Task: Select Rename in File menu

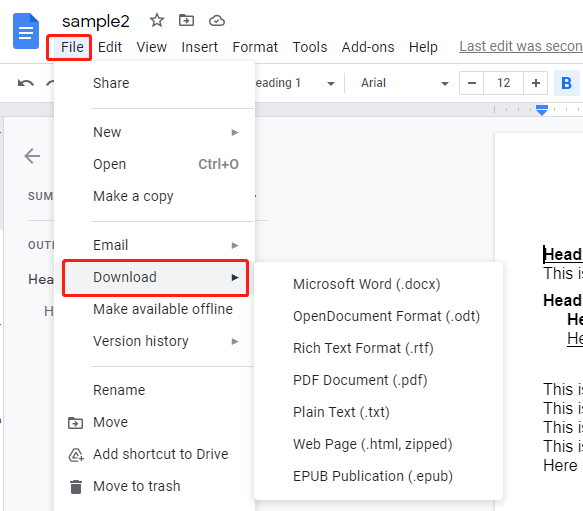Action: 154,390
